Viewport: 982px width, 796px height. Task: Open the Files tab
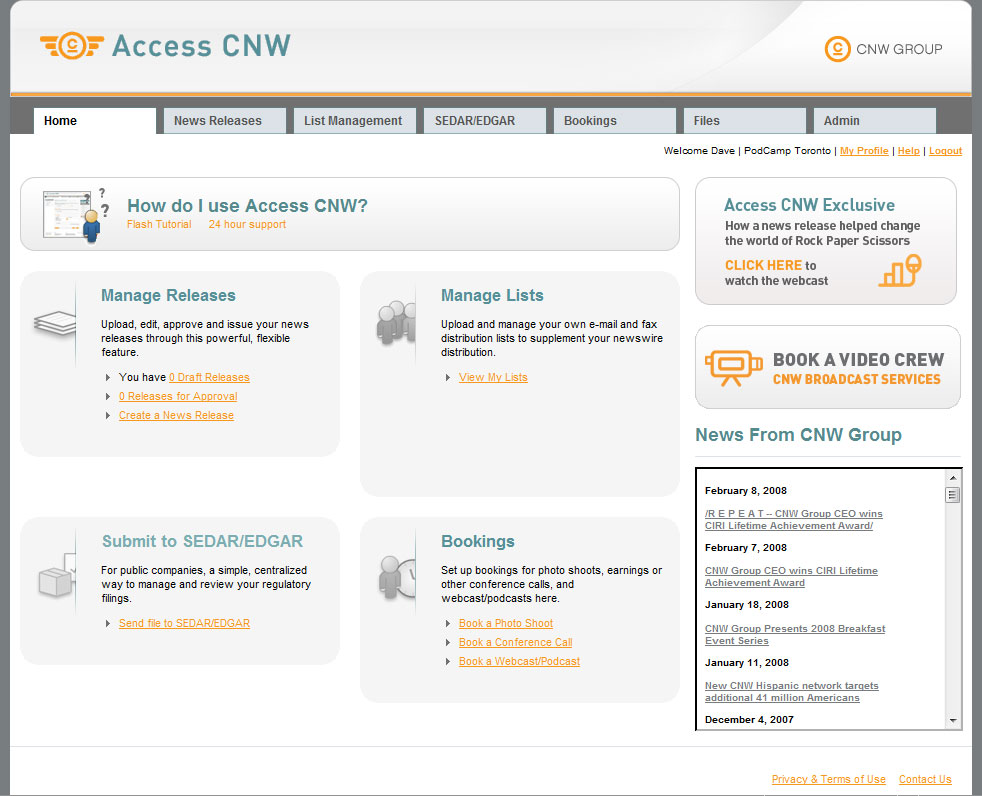tap(745, 121)
